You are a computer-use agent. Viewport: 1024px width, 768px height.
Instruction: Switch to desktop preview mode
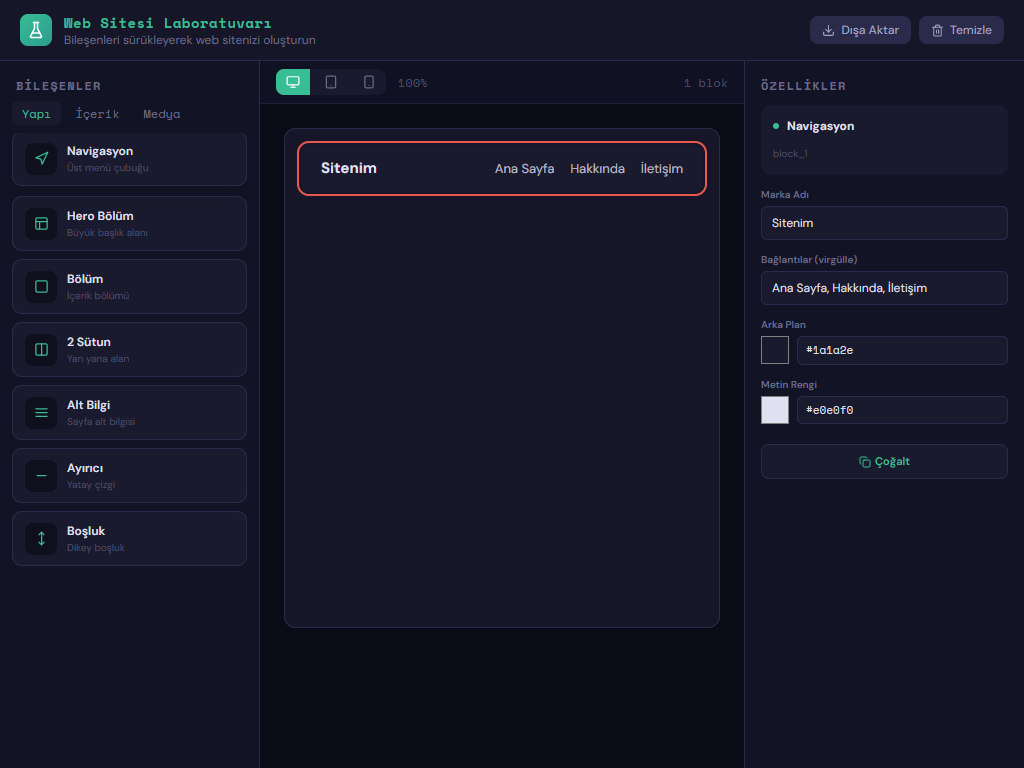(293, 82)
